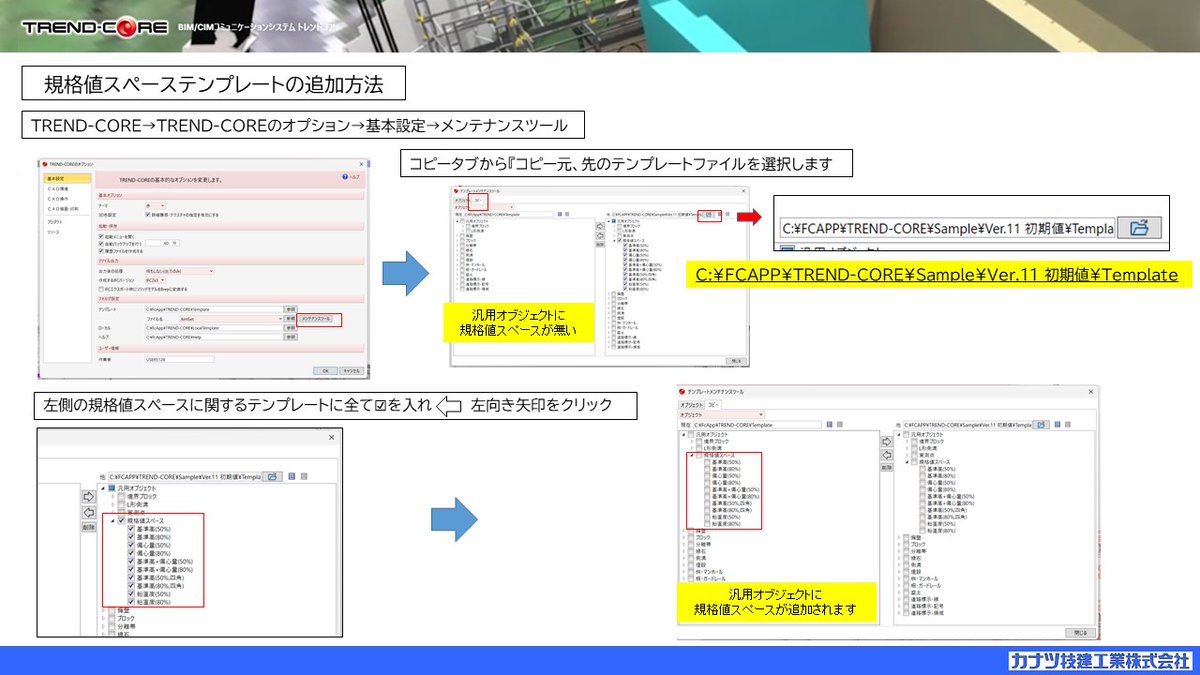Open the output processing dropdown in the options dialog
The image size is (1200, 675).
(x=180, y=271)
